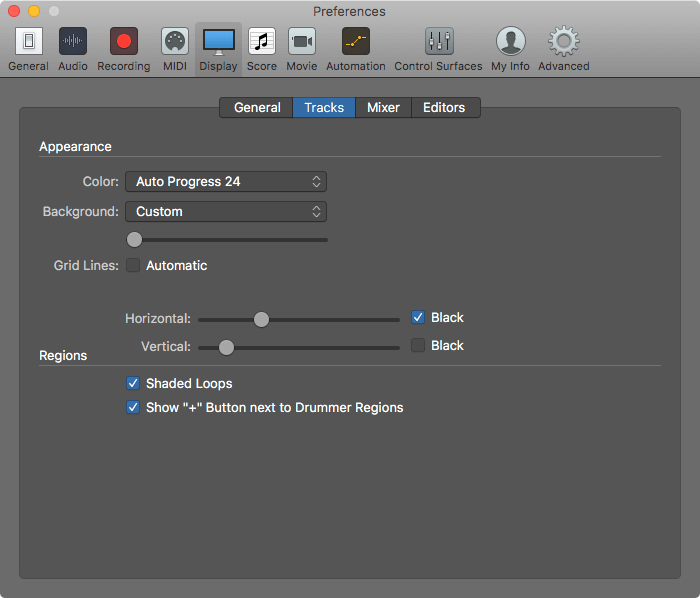Uncheck Black for Horizontal grid lines
Screen dimensions: 700x598
[x=418, y=317]
